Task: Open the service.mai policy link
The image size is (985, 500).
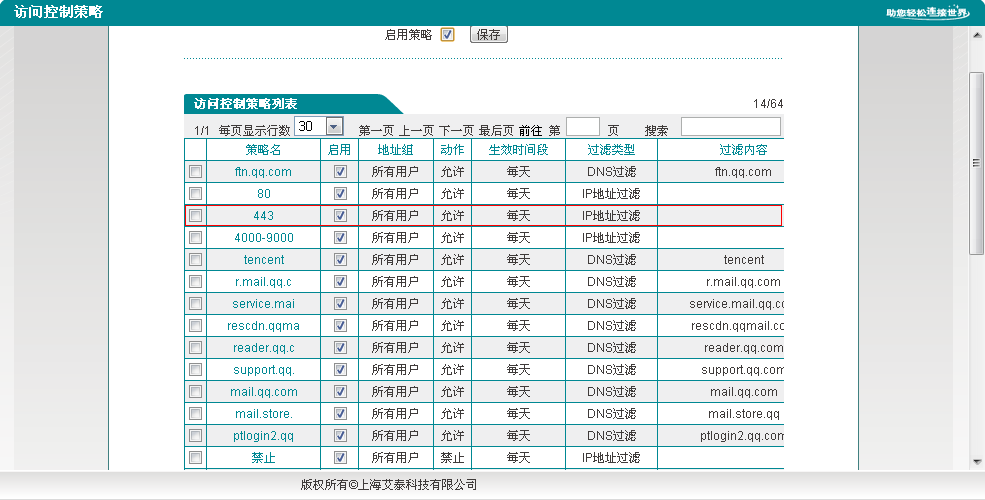Action: click(x=263, y=303)
